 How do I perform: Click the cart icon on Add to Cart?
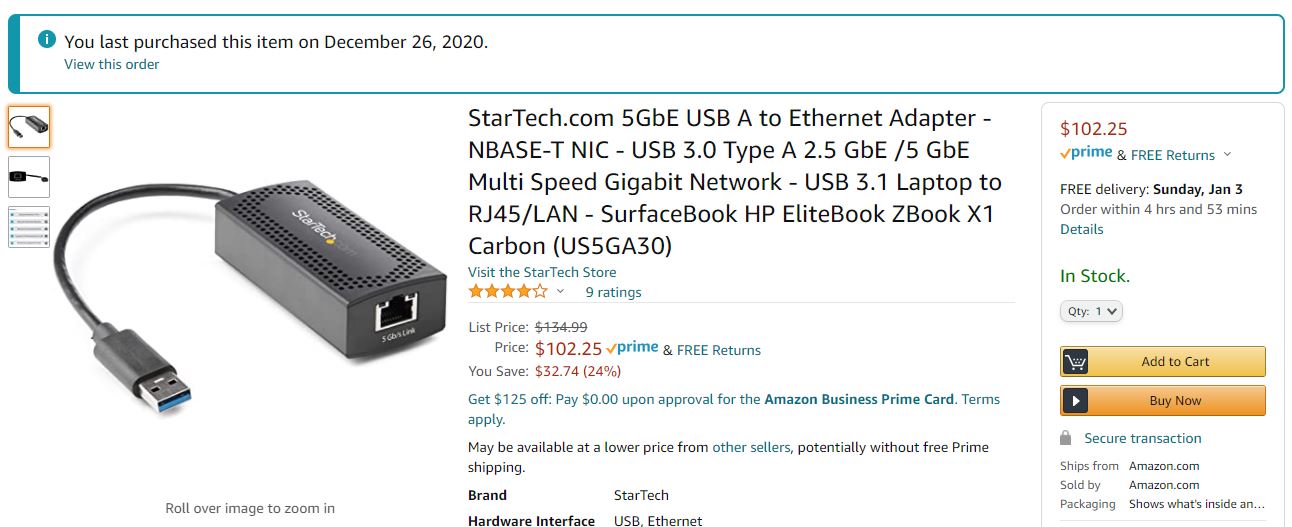tap(1076, 362)
